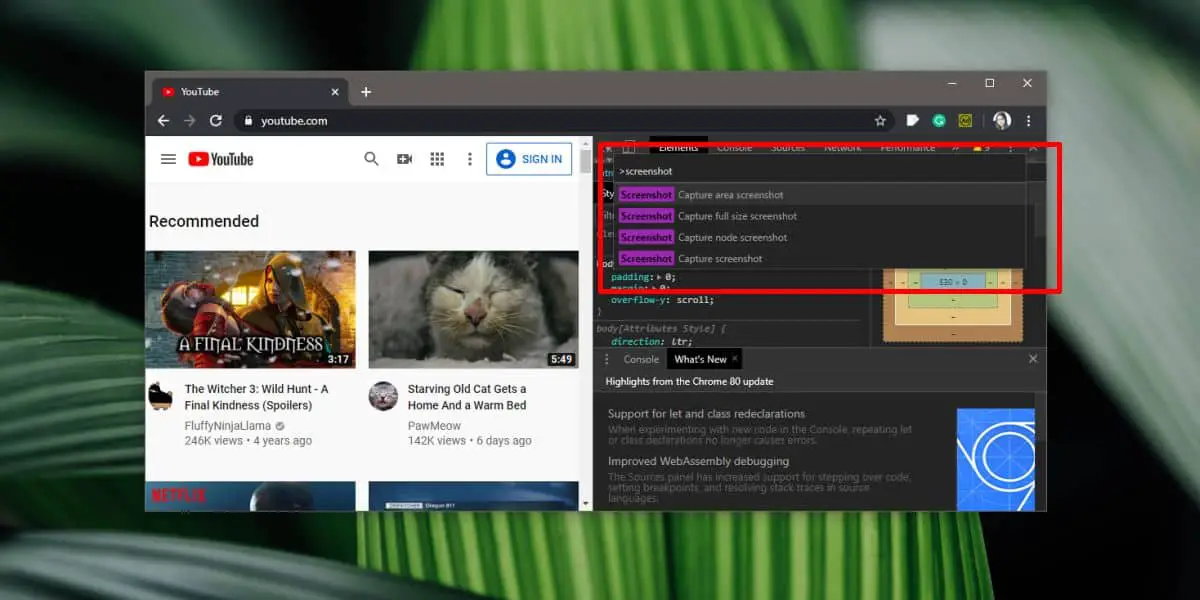
Task: Click the box model content dimensions
Action: coord(953,283)
